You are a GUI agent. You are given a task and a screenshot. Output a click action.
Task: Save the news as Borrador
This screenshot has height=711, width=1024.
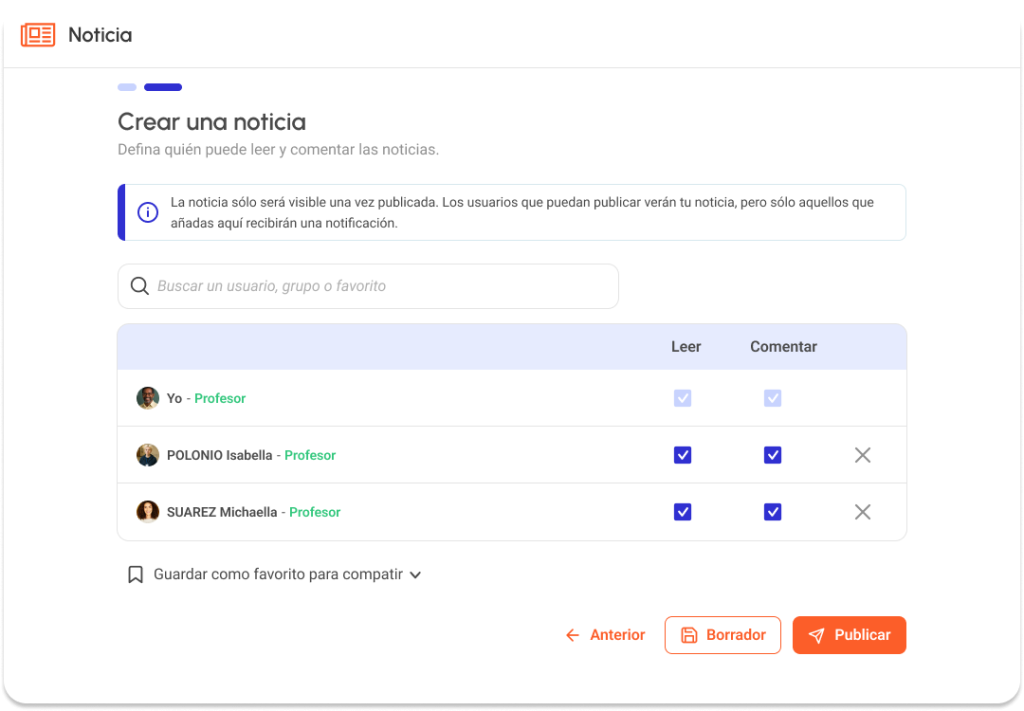[x=722, y=635]
